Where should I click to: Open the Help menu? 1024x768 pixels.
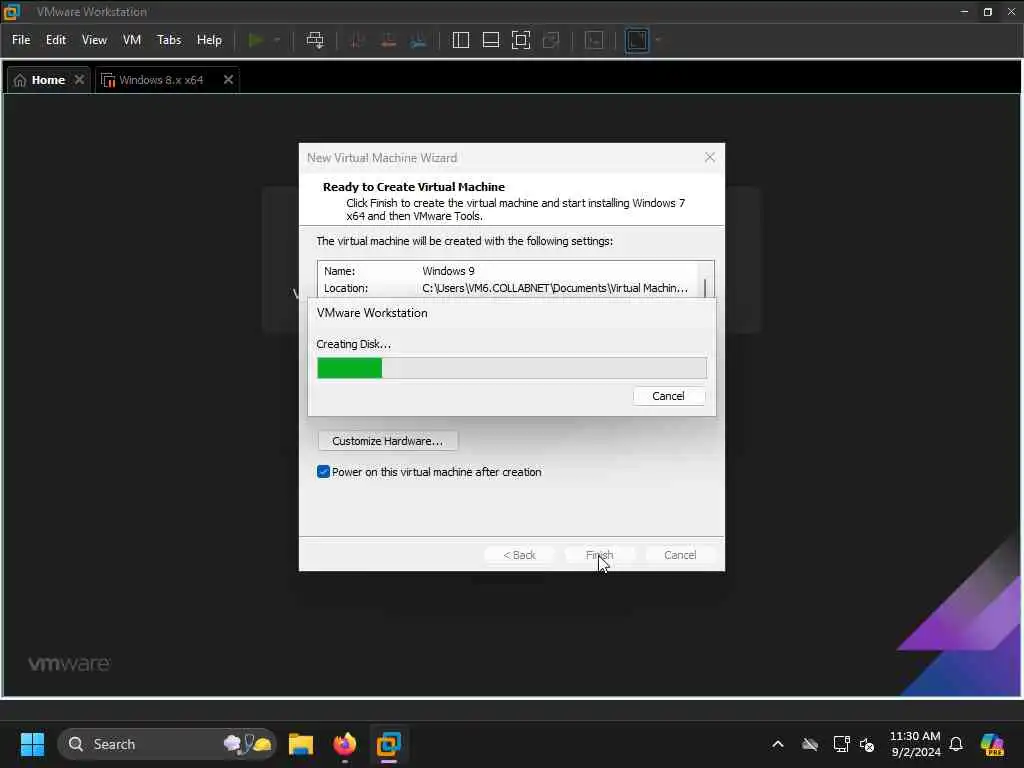(210, 40)
